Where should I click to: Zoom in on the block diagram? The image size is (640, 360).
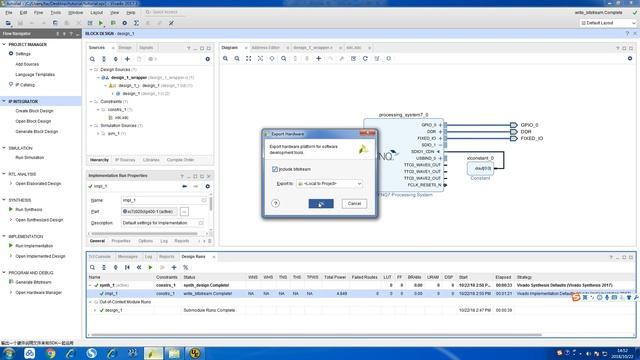coord(225,59)
